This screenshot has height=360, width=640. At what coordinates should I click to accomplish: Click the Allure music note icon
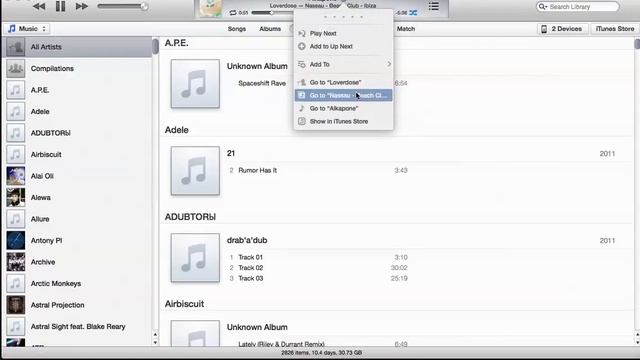[x=16, y=219]
